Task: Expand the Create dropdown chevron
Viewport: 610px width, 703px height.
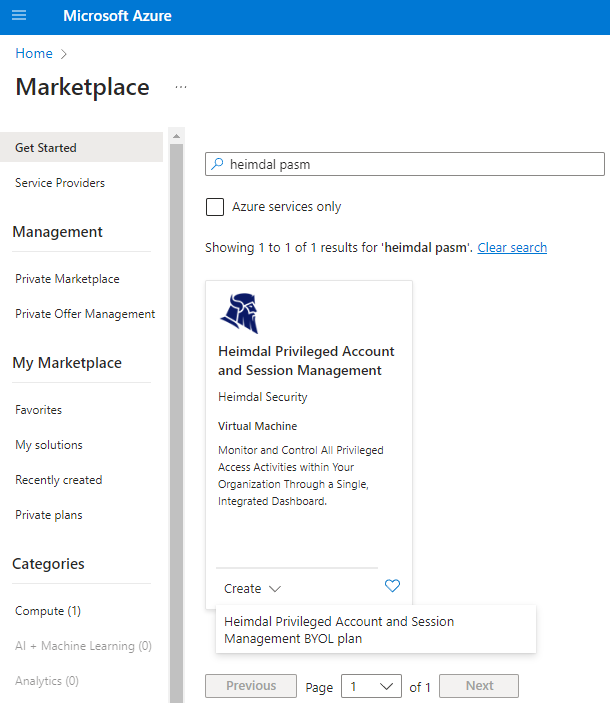Action: tap(275, 589)
